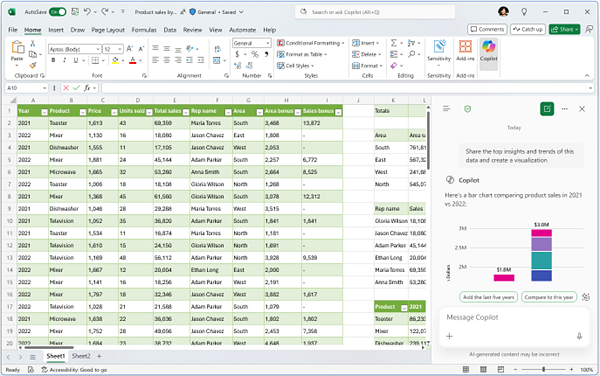Open Aptos (Body) font name box
Viewport: 600px width, 376px height.
coord(75,49)
